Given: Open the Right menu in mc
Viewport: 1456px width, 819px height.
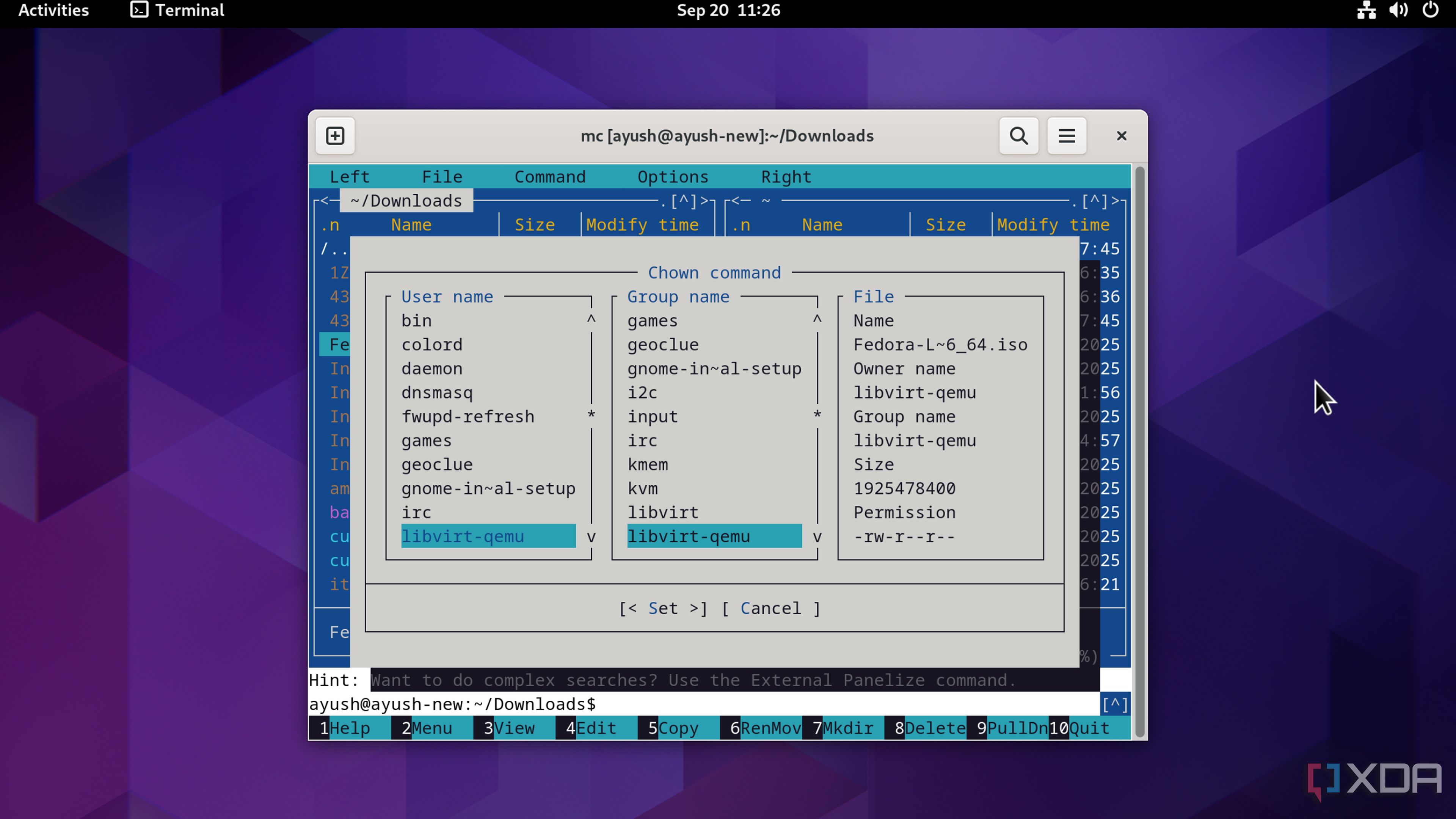Looking at the screenshot, I should [x=786, y=177].
